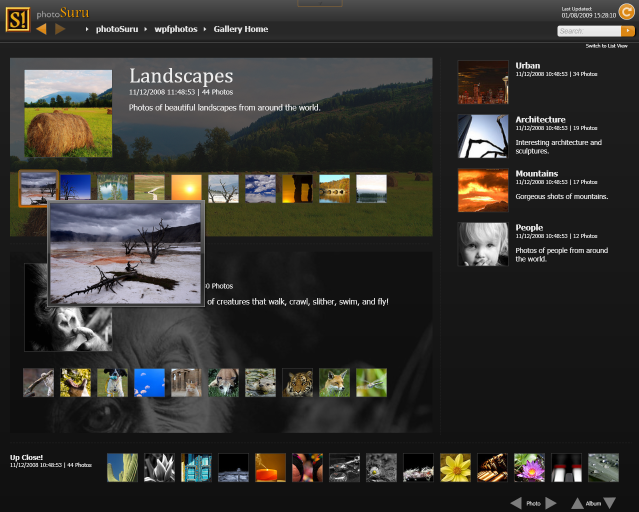The image size is (639, 512).
Task: Click the photoSuru S! logo
Action: 17,19
